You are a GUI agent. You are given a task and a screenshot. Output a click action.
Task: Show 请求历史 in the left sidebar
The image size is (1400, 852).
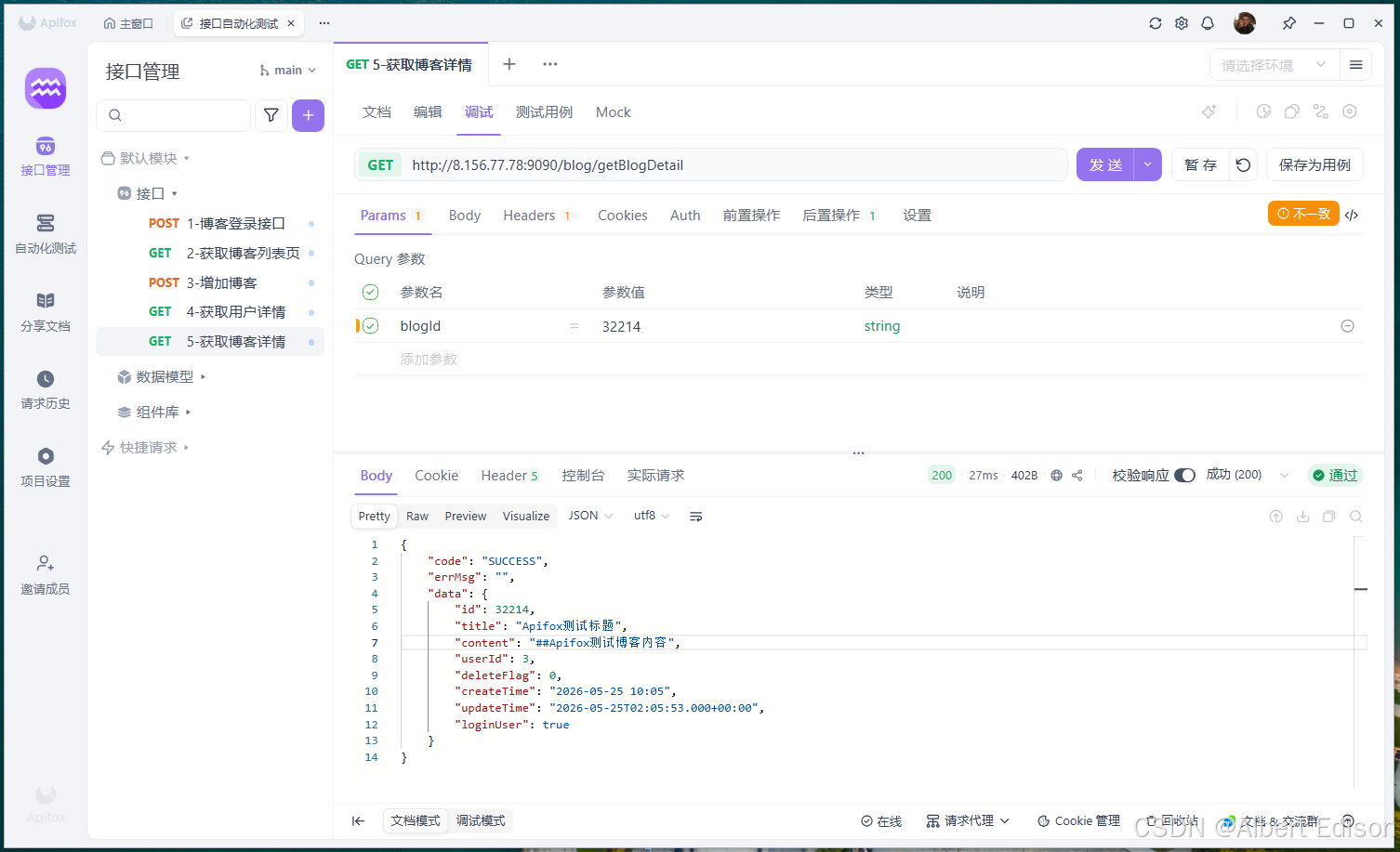point(46,390)
